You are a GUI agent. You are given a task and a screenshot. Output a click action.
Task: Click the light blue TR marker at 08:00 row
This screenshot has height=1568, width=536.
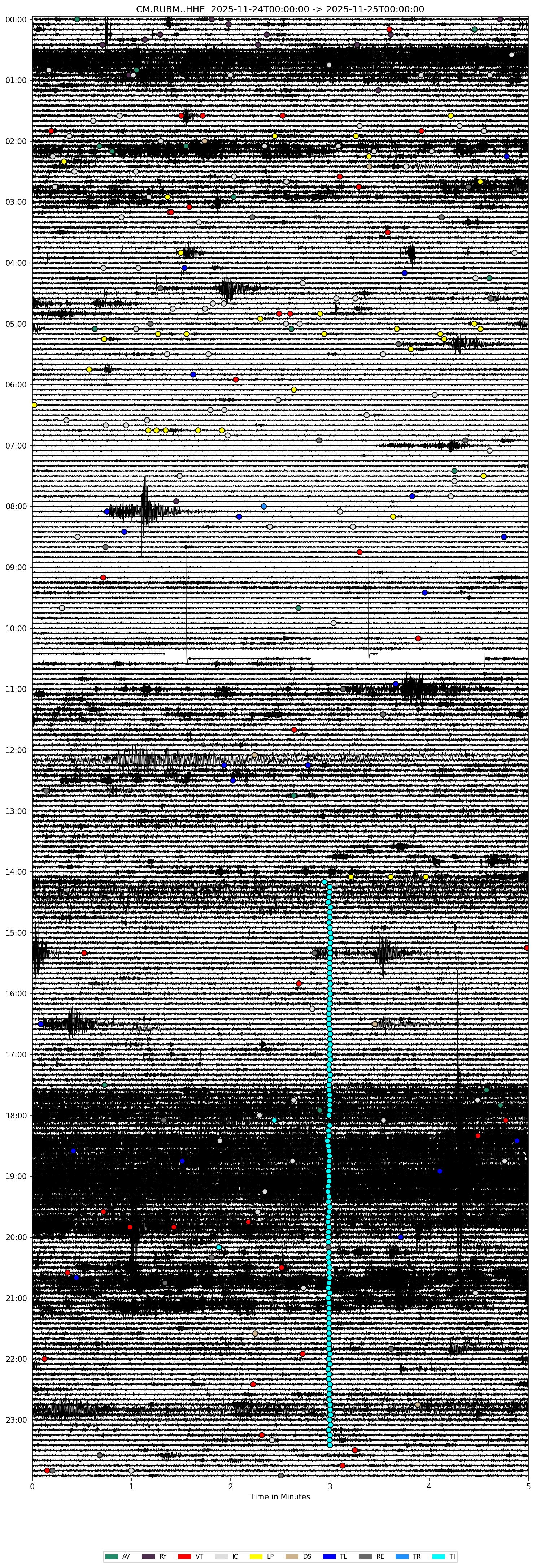point(263,506)
